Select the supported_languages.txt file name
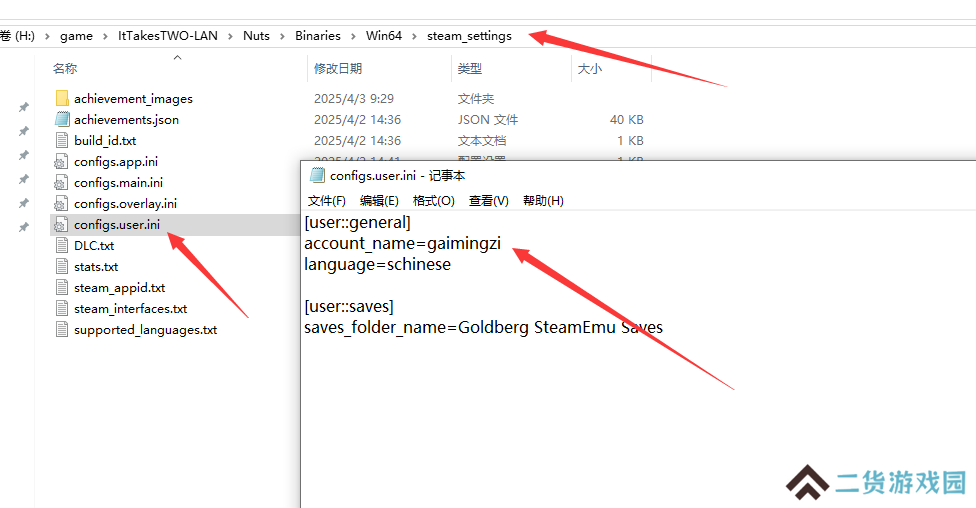This screenshot has height=508, width=976. [x=146, y=330]
